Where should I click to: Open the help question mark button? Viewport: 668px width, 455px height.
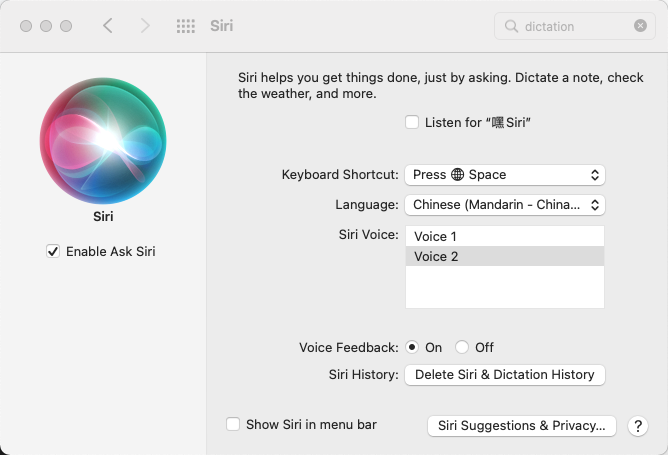[638, 426]
